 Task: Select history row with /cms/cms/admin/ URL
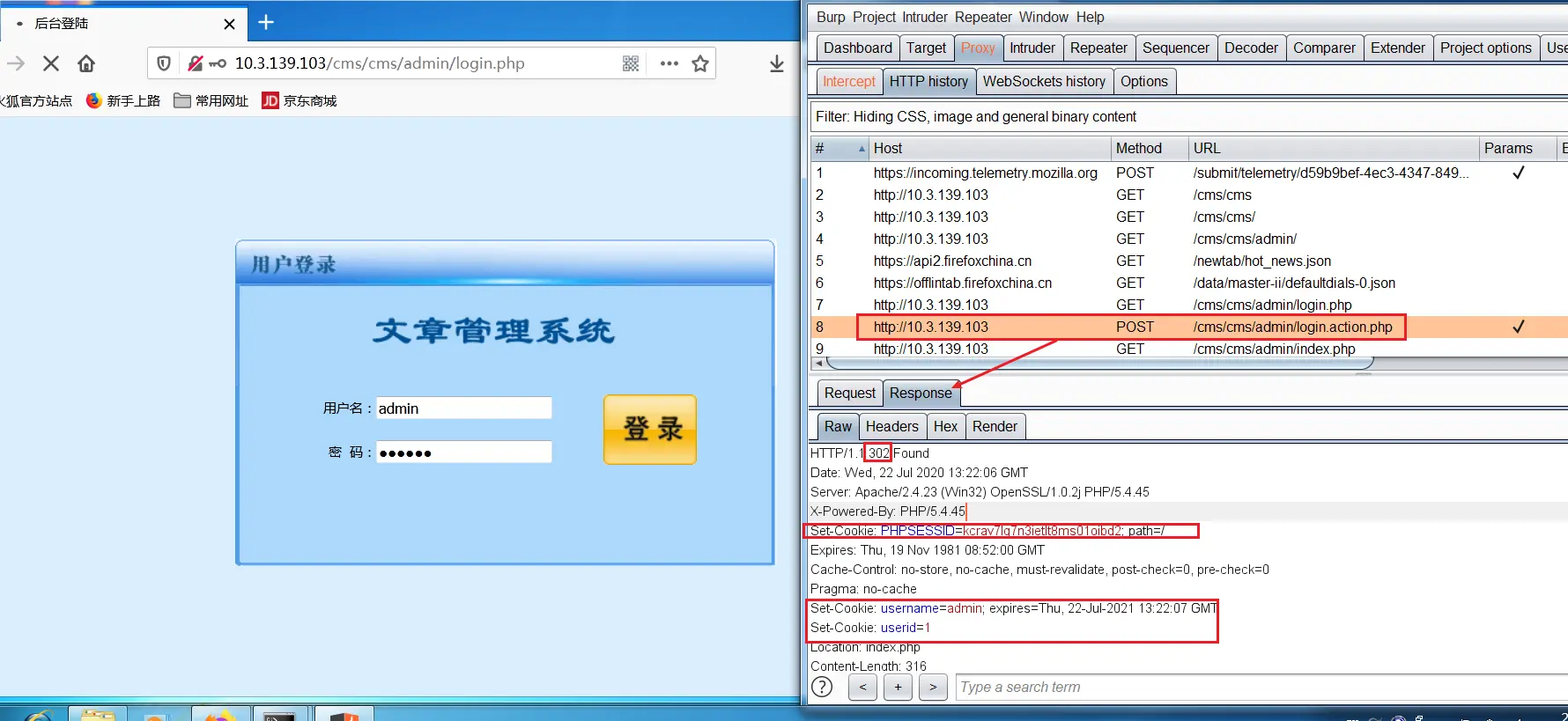coord(1189,239)
